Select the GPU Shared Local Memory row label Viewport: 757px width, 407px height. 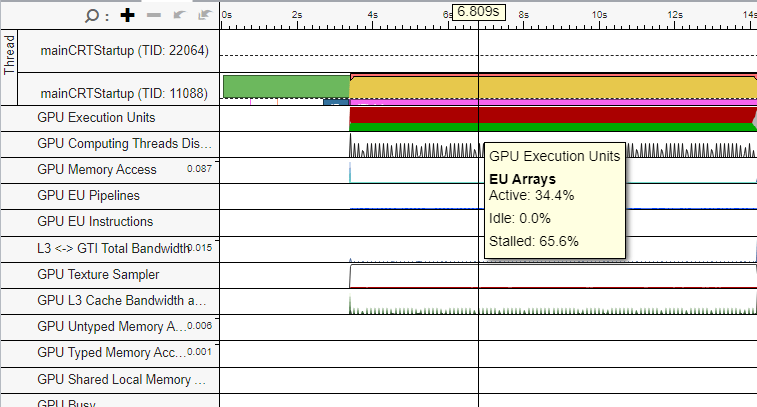pos(122,379)
